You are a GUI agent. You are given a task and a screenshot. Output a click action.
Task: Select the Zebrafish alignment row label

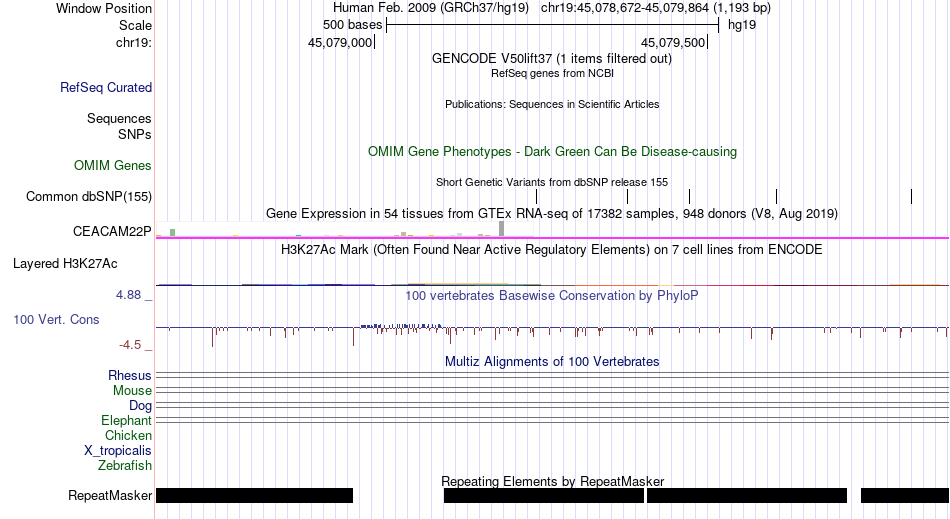point(125,465)
